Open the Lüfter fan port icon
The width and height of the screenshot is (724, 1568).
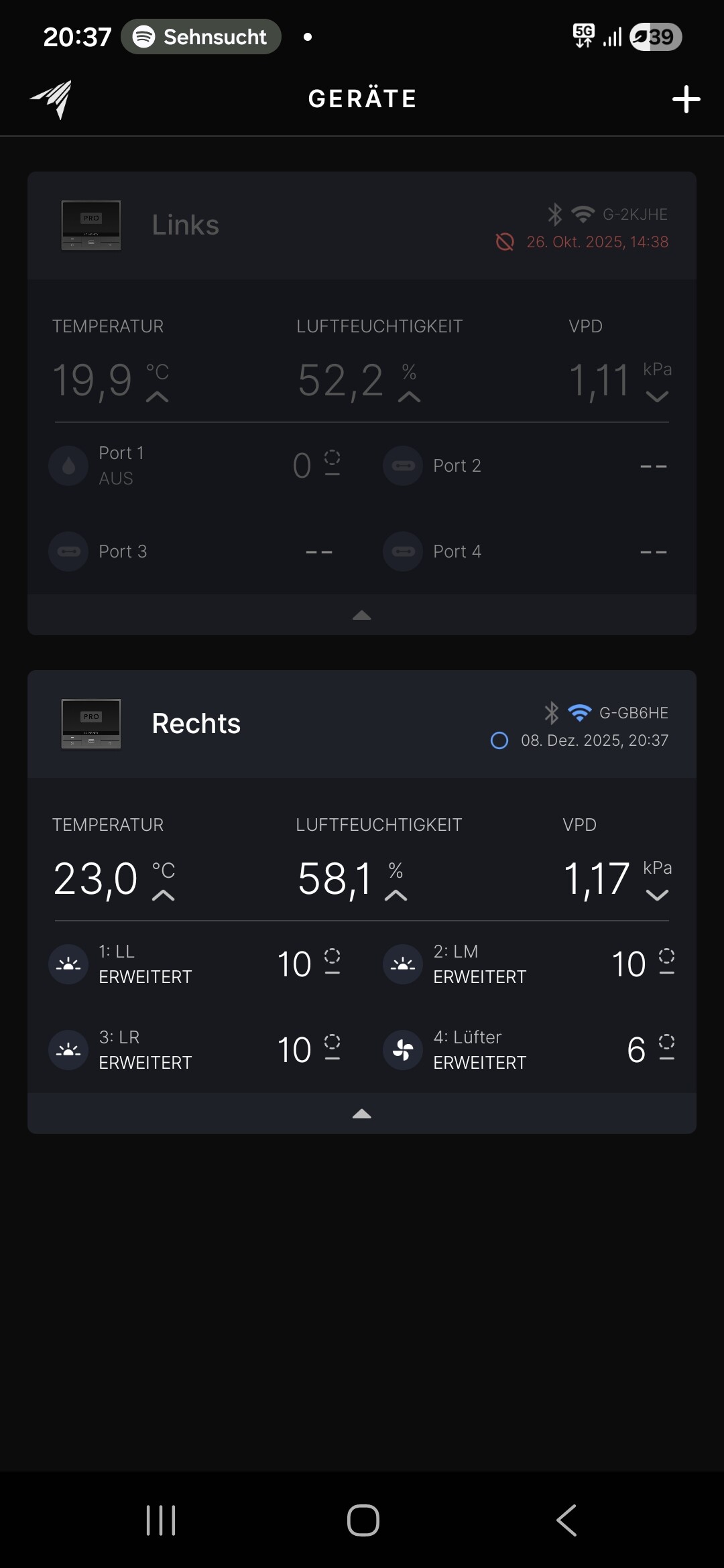[403, 1049]
